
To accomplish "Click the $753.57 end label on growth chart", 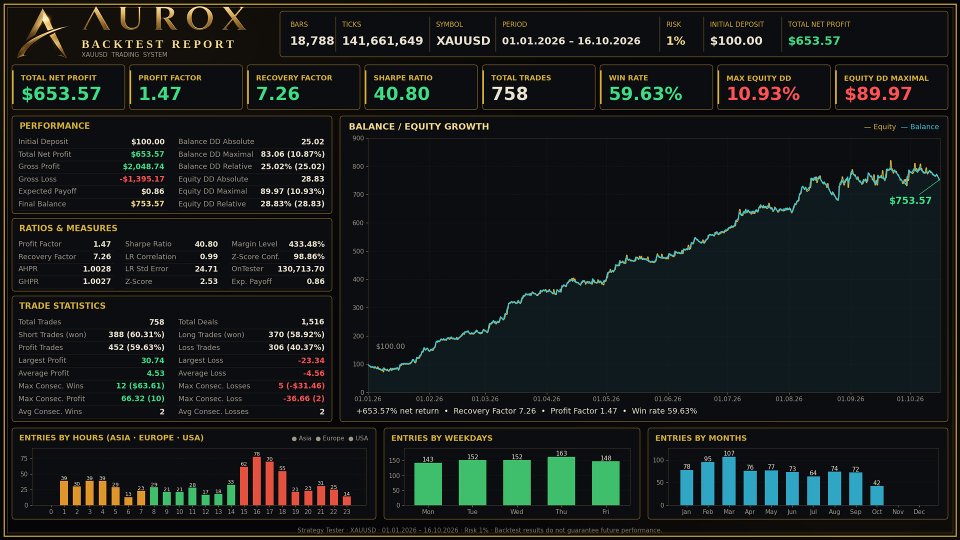I will click(x=910, y=201).
